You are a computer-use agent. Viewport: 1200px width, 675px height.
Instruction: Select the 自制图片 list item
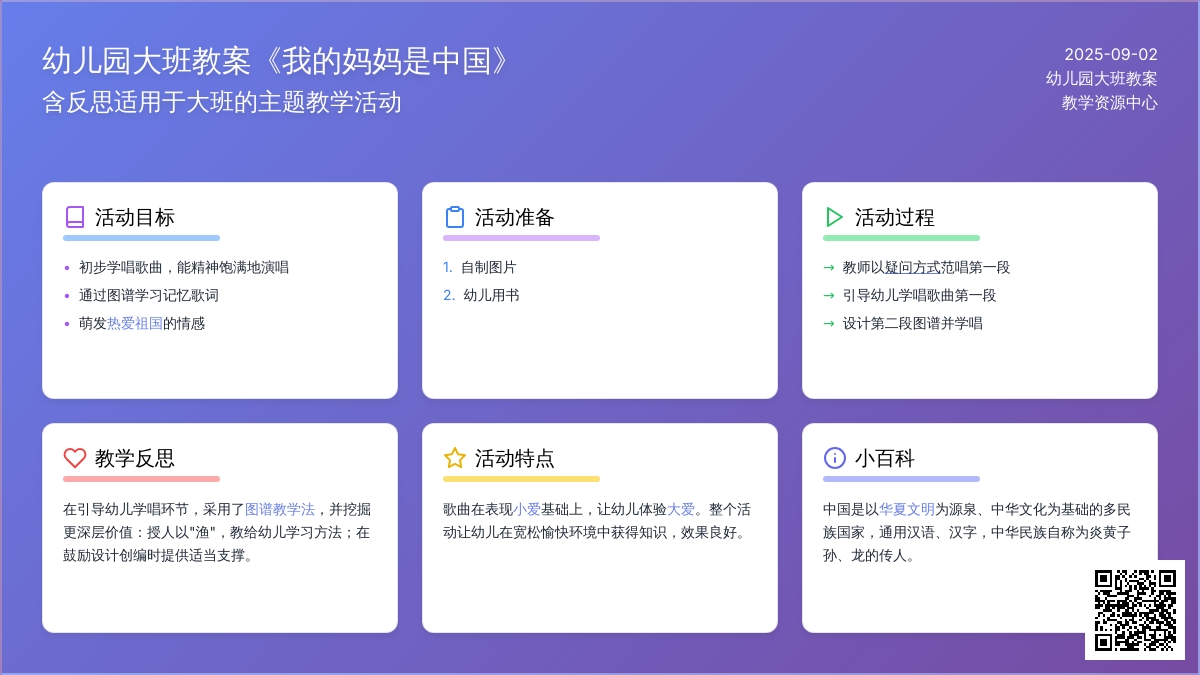tap(489, 268)
